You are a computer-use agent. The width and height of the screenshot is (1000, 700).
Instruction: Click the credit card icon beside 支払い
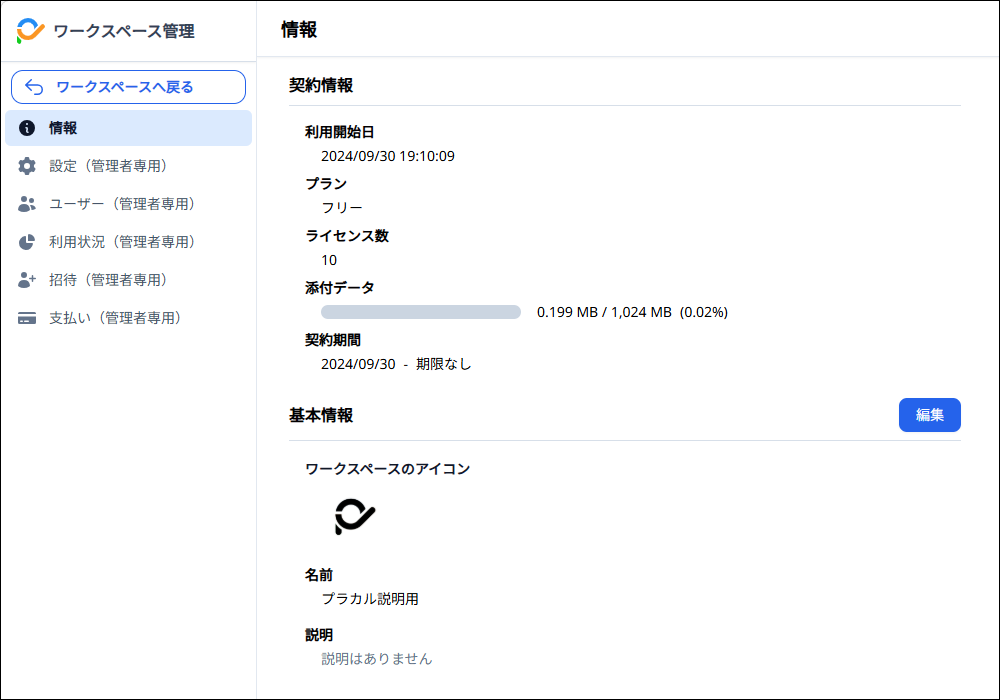[27, 318]
